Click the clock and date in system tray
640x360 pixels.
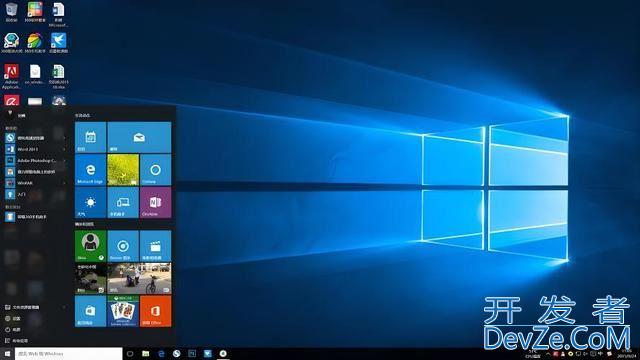[627, 353]
